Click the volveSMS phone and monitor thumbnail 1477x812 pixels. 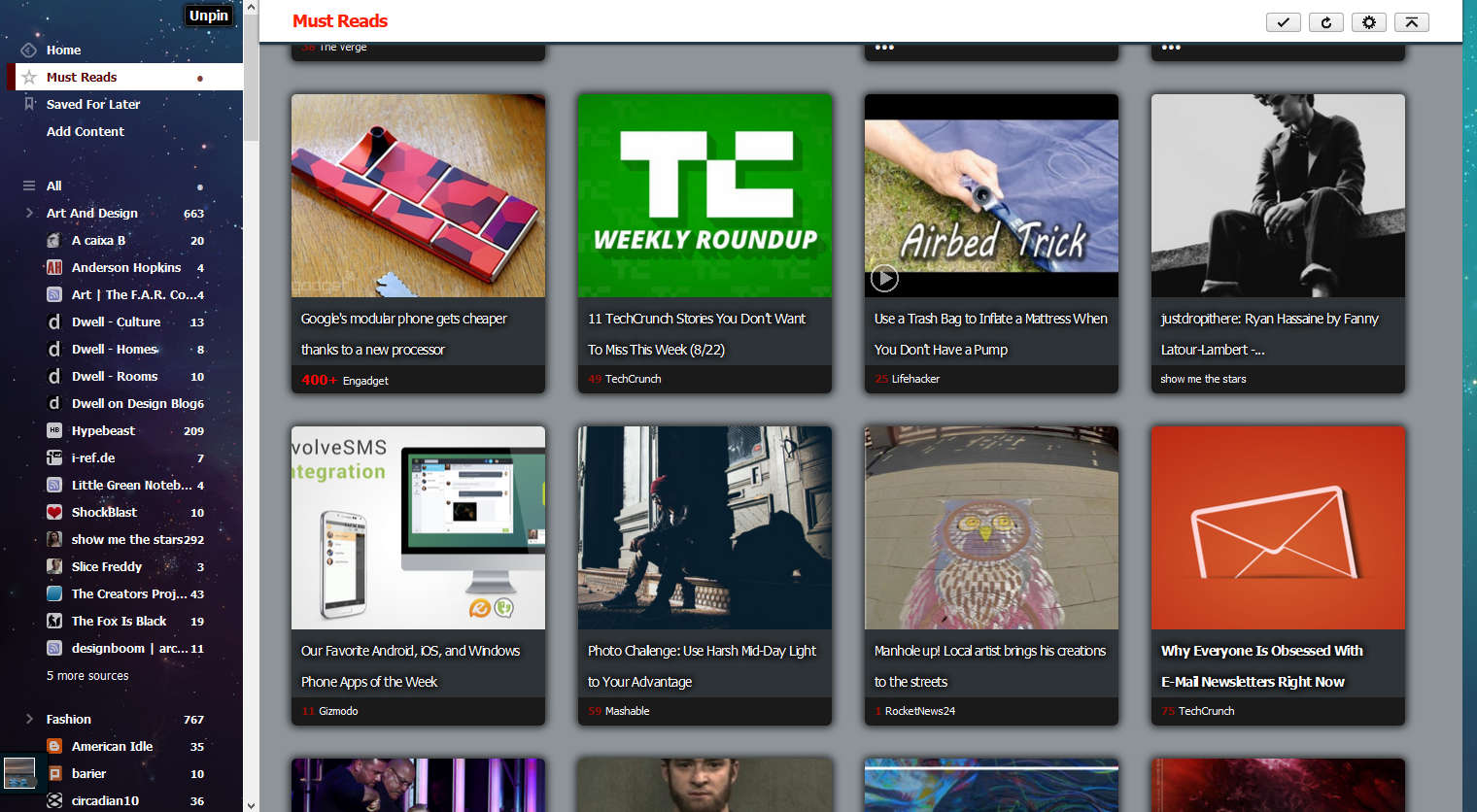click(418, 527)
